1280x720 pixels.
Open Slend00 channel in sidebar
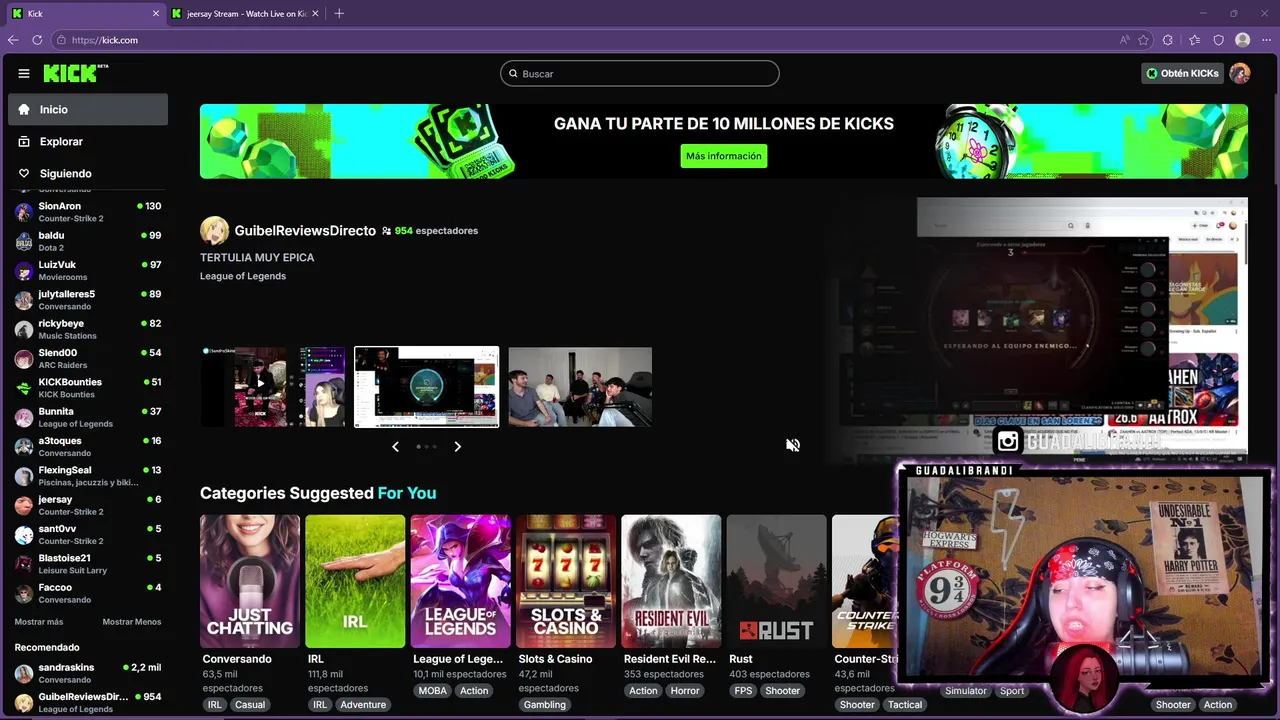[x=88, y=358]
